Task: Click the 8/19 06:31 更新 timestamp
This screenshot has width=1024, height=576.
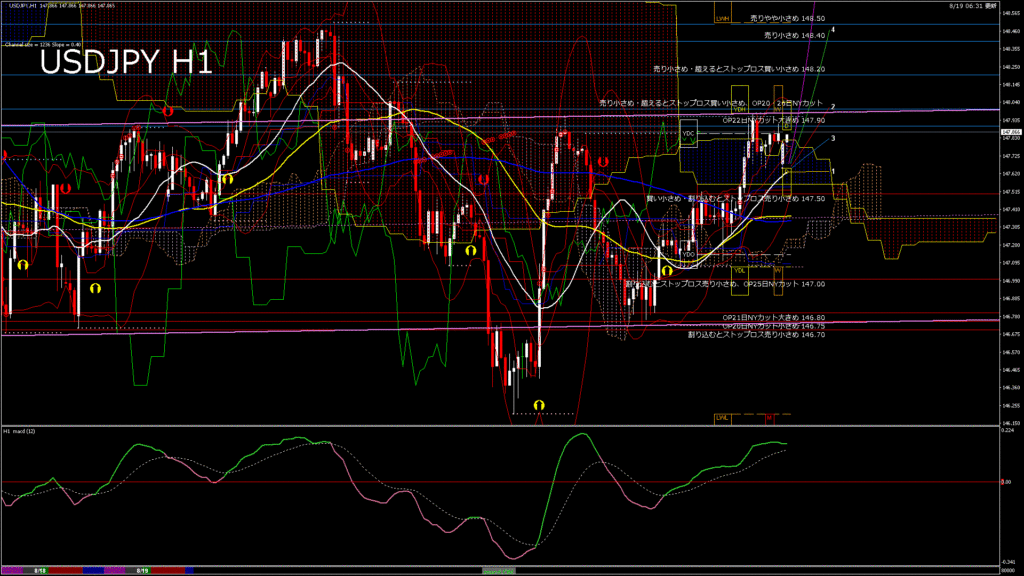Action: [972, 5]
